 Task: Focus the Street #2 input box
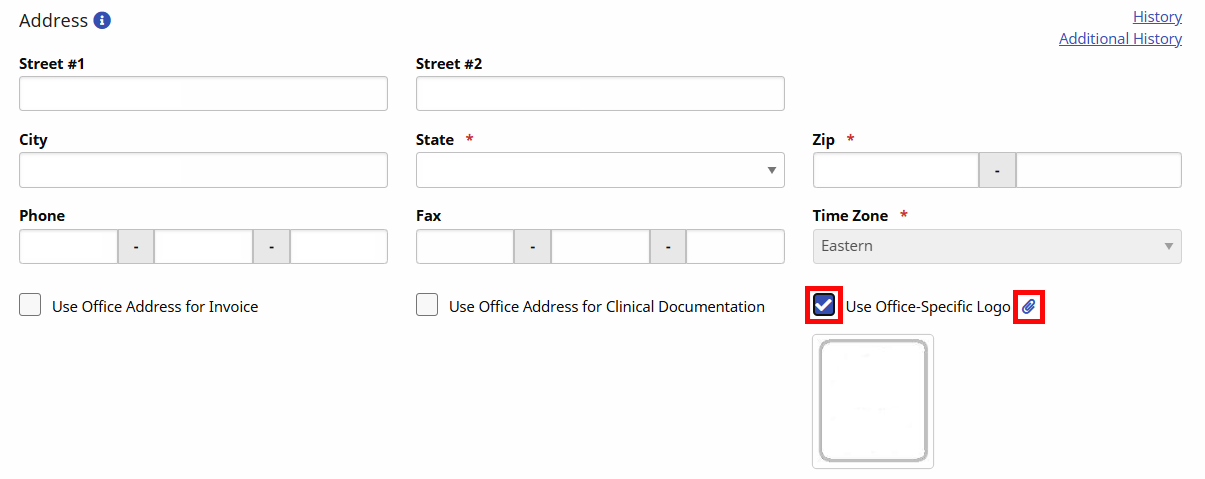(x=600, y=94)
